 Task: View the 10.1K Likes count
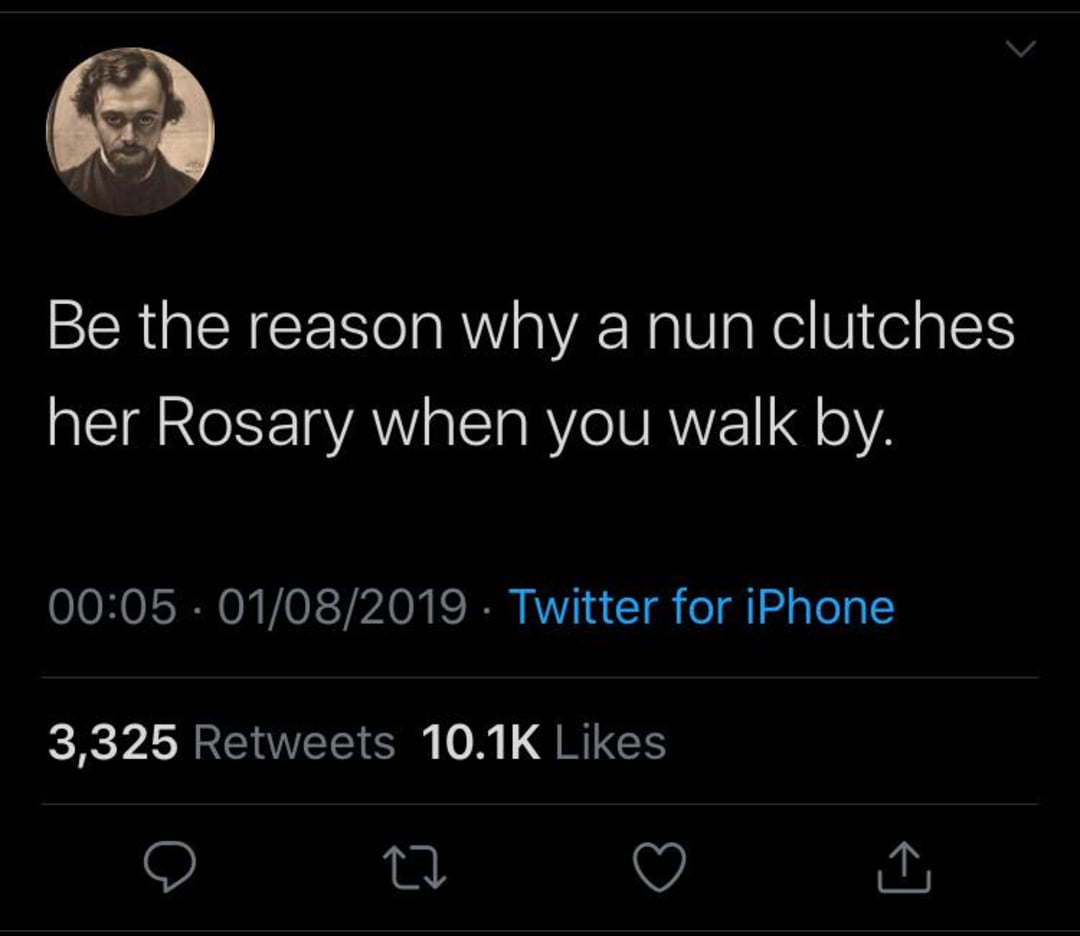(544, 740)
